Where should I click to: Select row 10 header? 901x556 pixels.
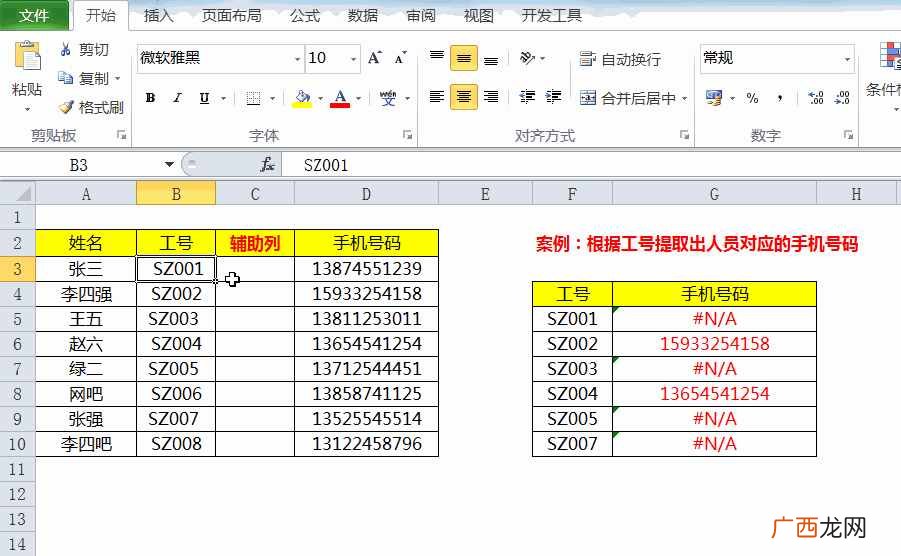click(18, 444)
